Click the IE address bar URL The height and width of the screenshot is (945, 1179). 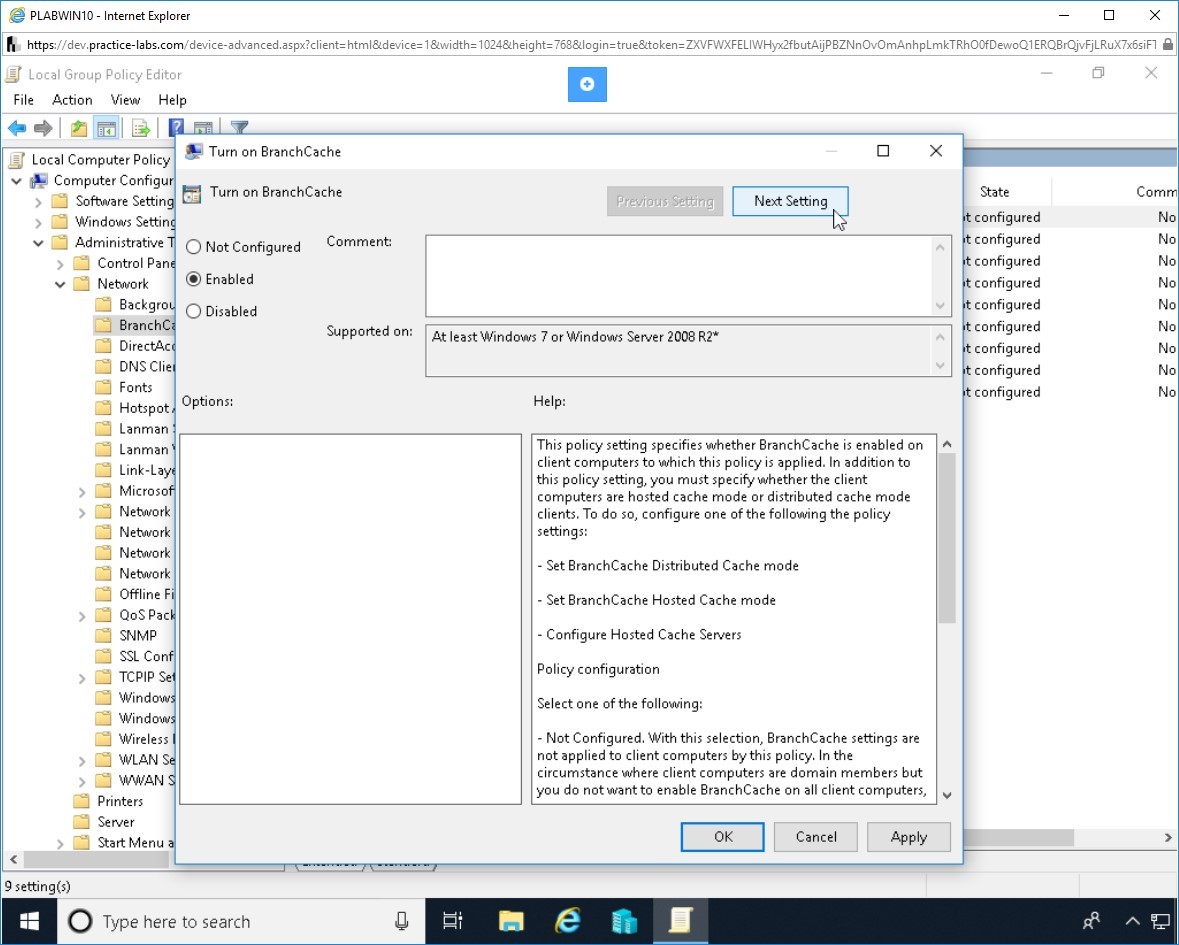[x=591, y=44]
